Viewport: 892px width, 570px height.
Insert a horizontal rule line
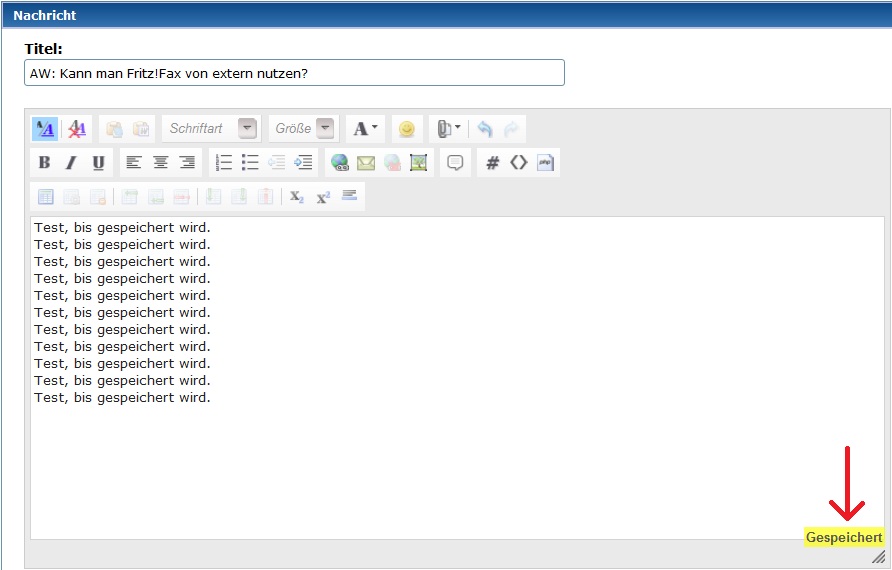click(x=349, y=196)
